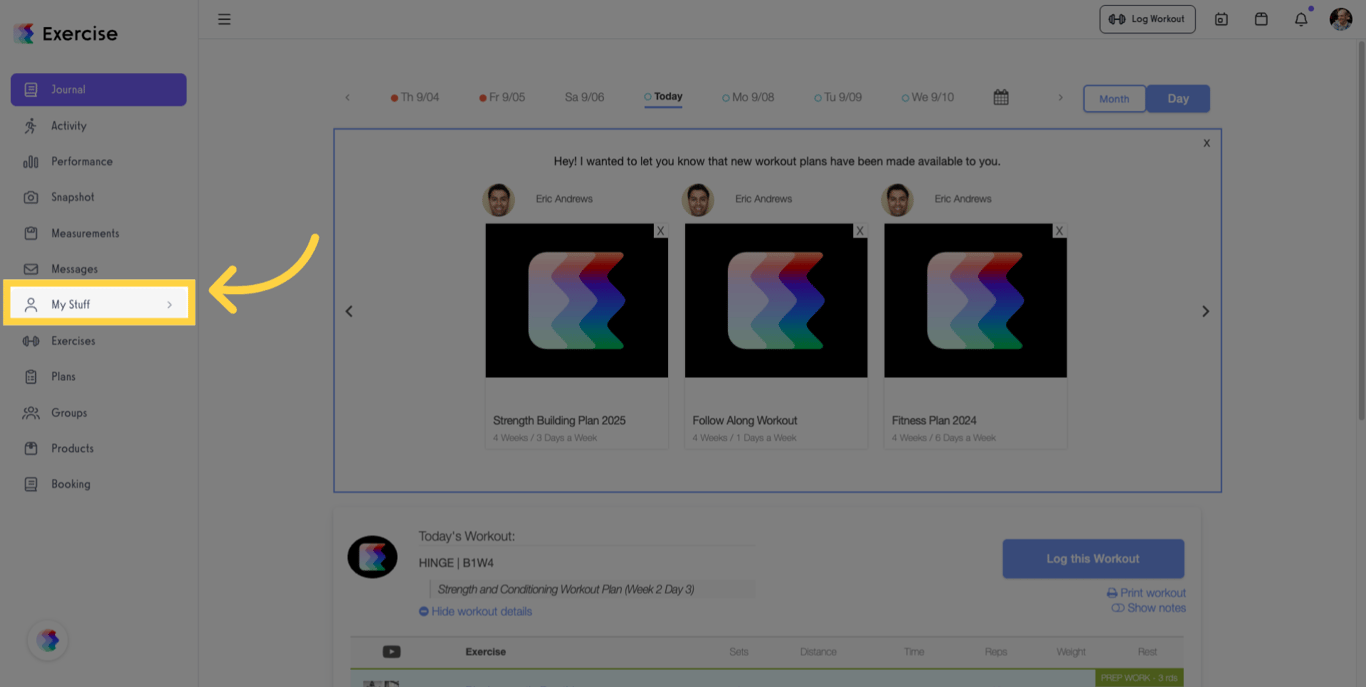The width and height of the screenshot is (1366, 687).
Task: Toggle Show notes for workout
Action: (1148, 608)
